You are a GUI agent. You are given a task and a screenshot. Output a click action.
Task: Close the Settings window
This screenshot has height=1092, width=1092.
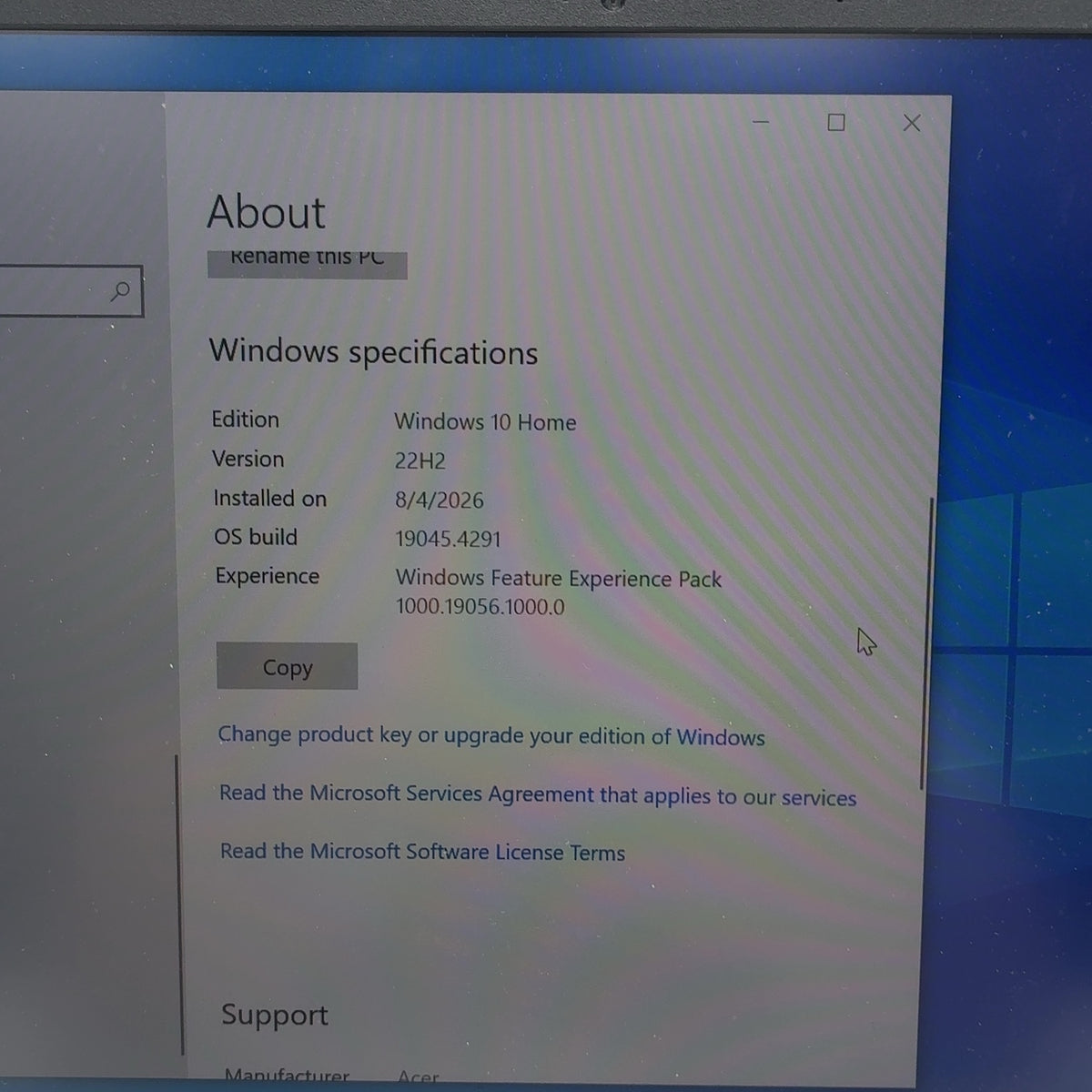click(911, 123)
